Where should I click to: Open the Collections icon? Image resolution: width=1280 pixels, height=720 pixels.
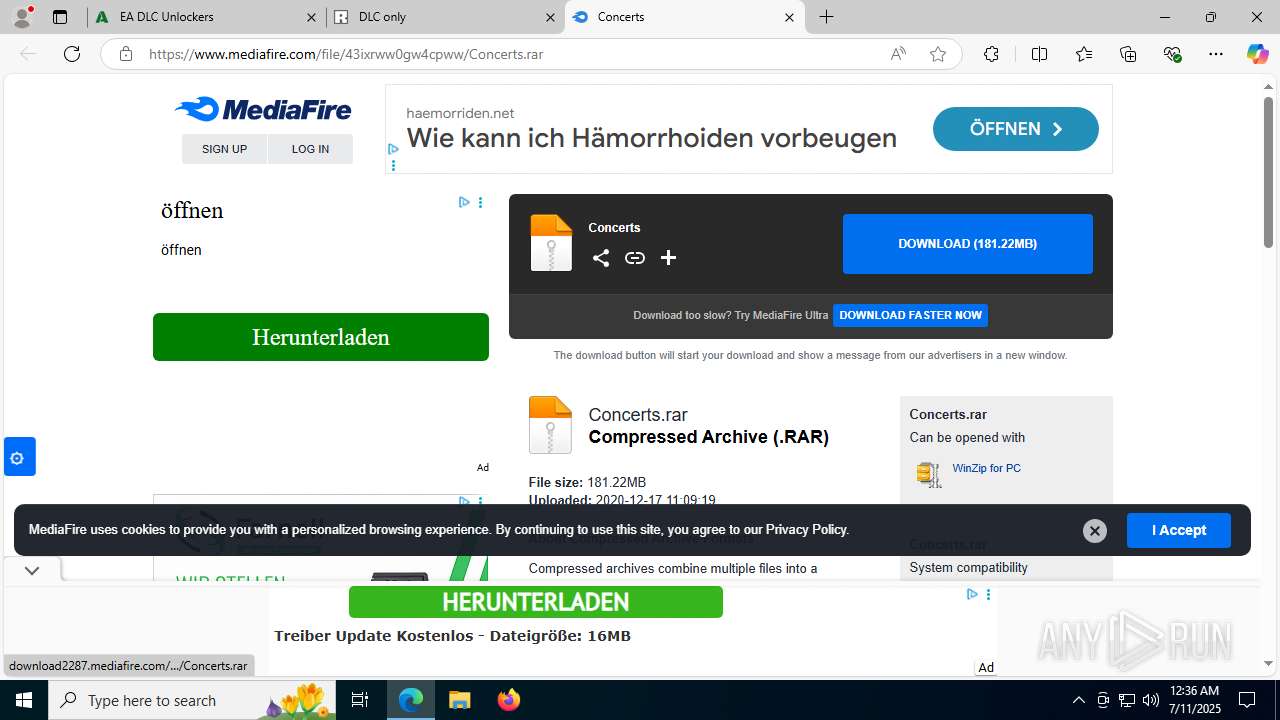pyautogui.click(x=1128, y=54)
